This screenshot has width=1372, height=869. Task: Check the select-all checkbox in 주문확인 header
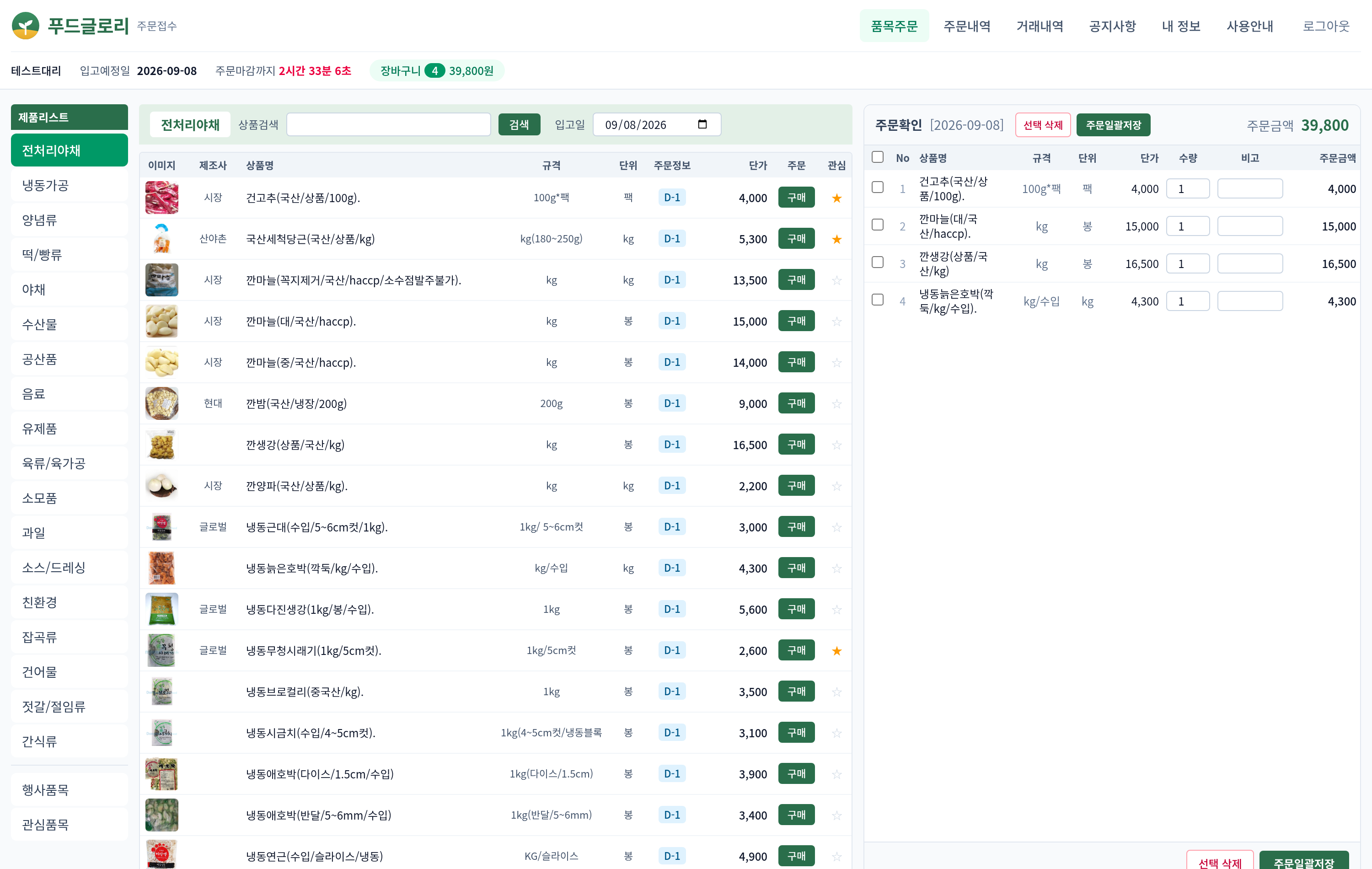pos(878,157)
